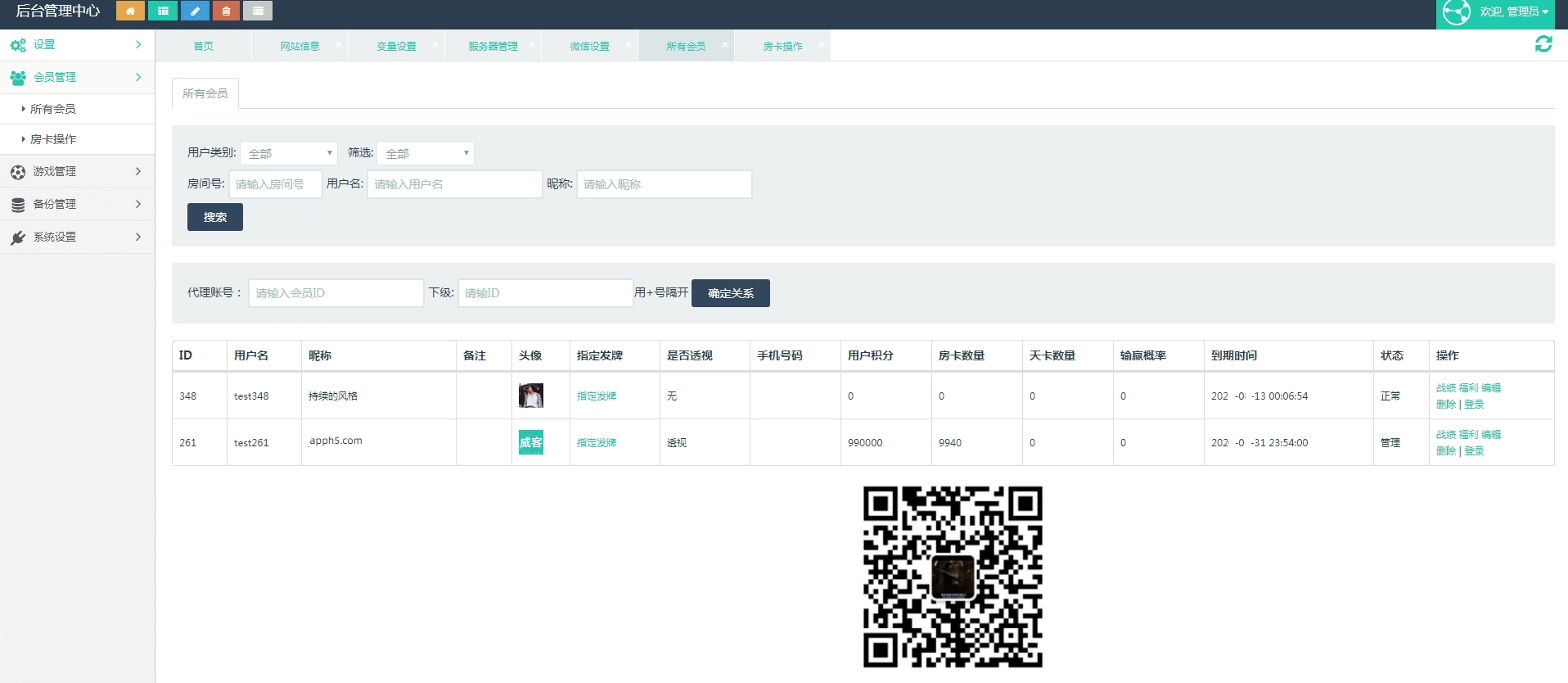1568x683 pixels.
Task: Click 战绩 link in test261 row
Action: coord(1446,435)
